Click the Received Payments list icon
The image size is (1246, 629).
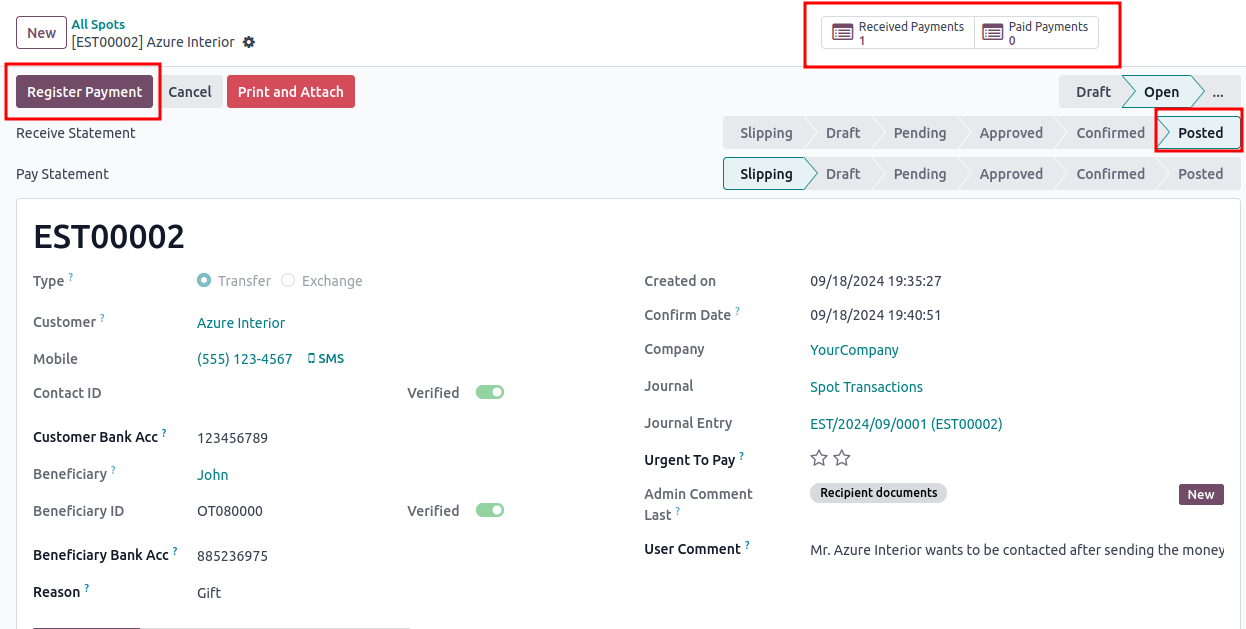coord(843,33)
